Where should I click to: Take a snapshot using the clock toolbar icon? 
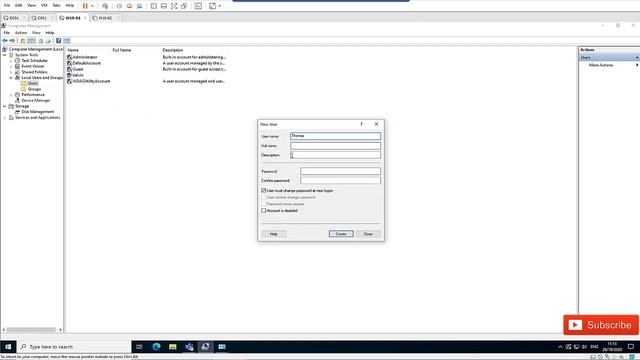pos(119,6)
